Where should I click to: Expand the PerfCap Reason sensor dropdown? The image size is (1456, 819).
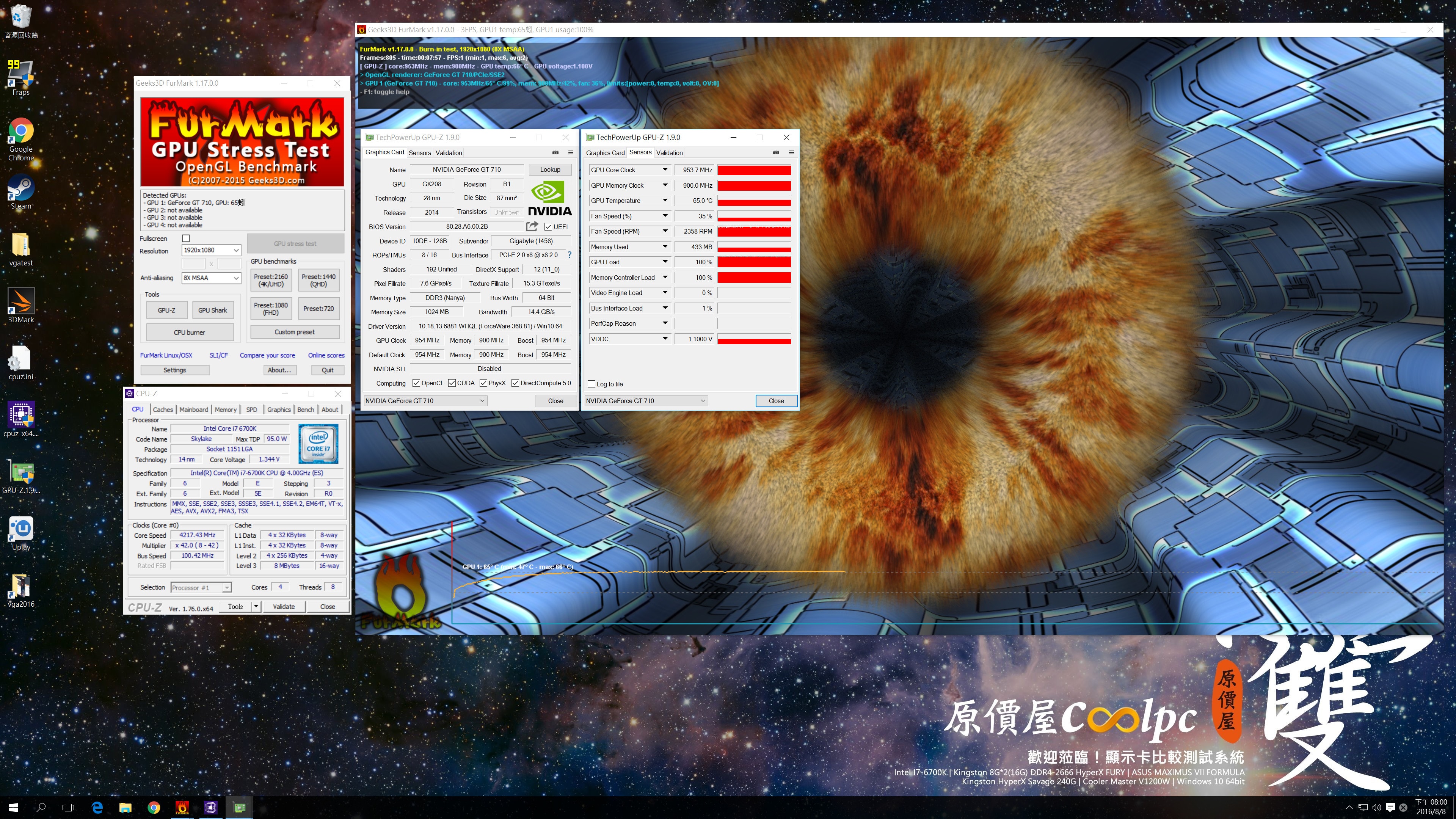click(665, 323)
